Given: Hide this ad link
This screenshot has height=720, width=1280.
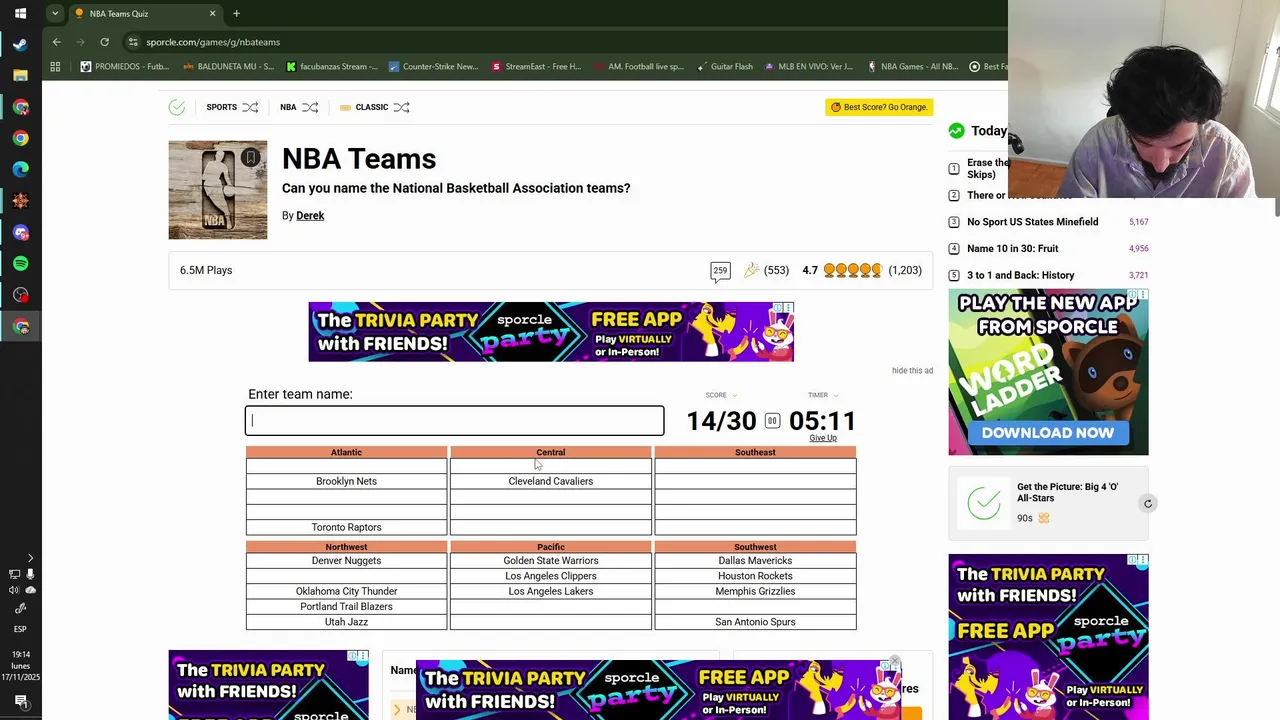Looking at the screenshot, I should (912, 370).
